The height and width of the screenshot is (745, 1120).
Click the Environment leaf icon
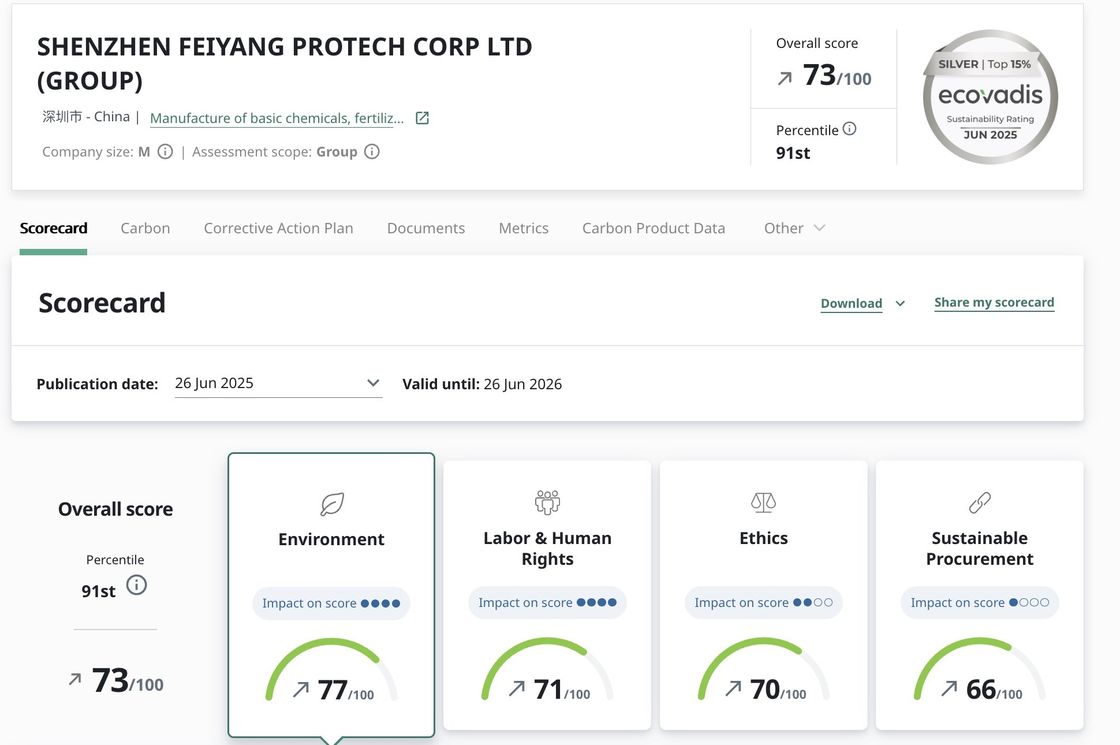pos(331,504)
